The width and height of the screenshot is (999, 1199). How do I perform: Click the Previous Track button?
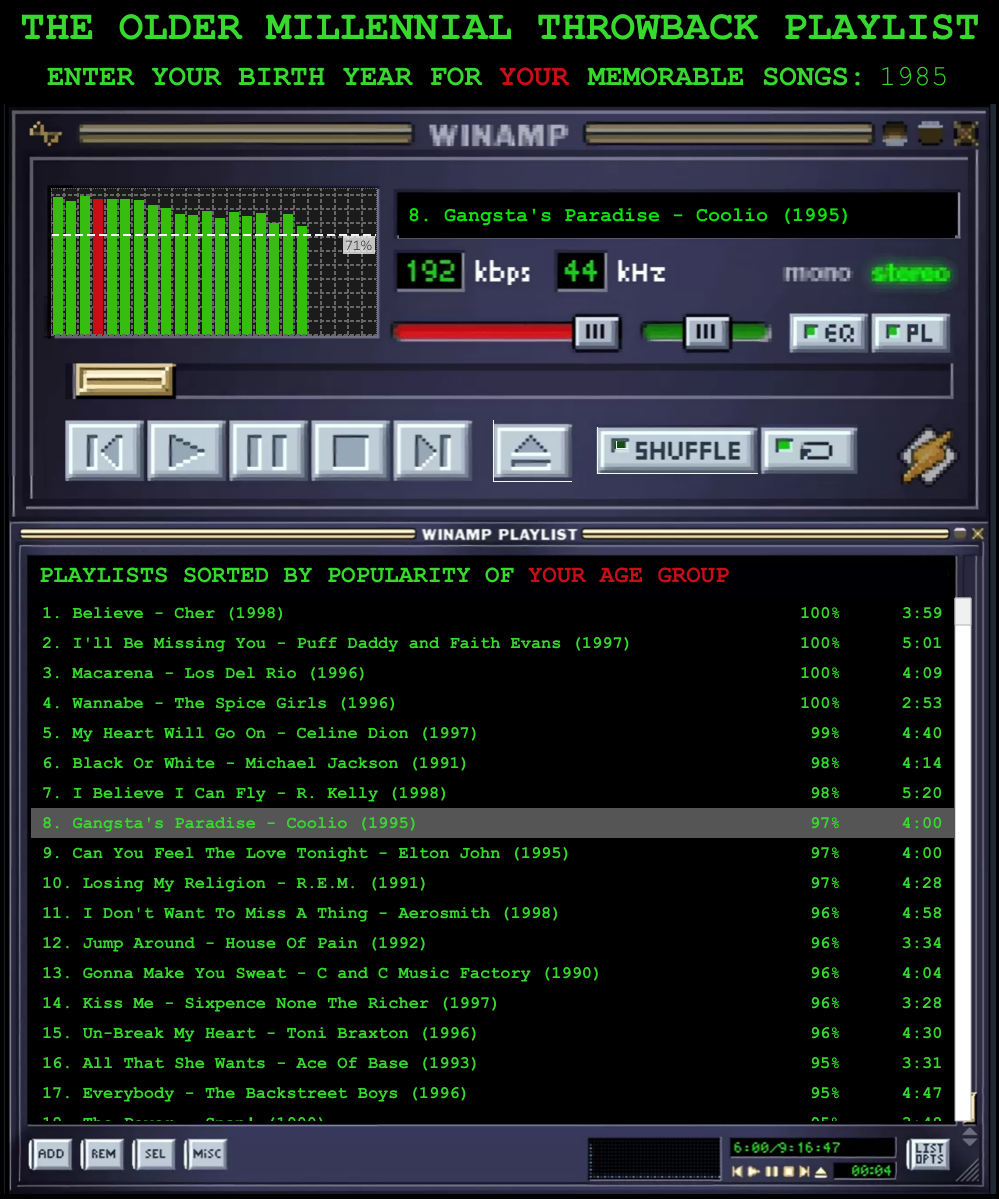coord(105,451)
